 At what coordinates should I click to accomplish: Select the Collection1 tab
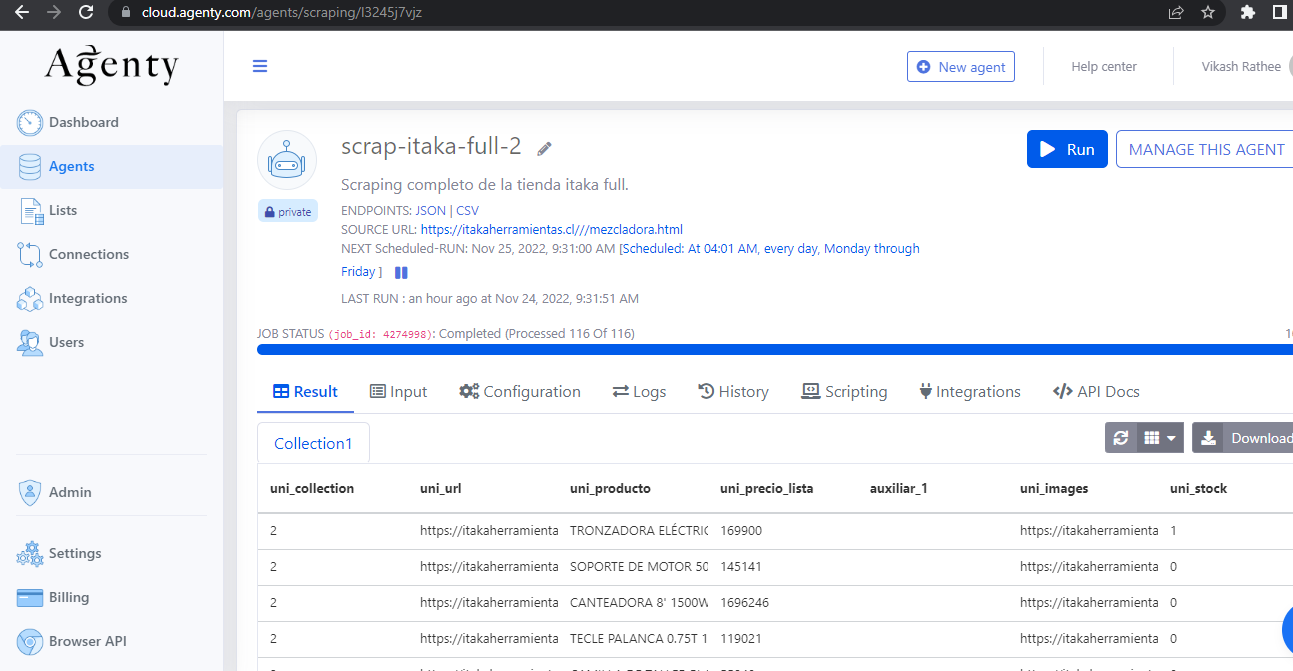click(x=313, y=443)
